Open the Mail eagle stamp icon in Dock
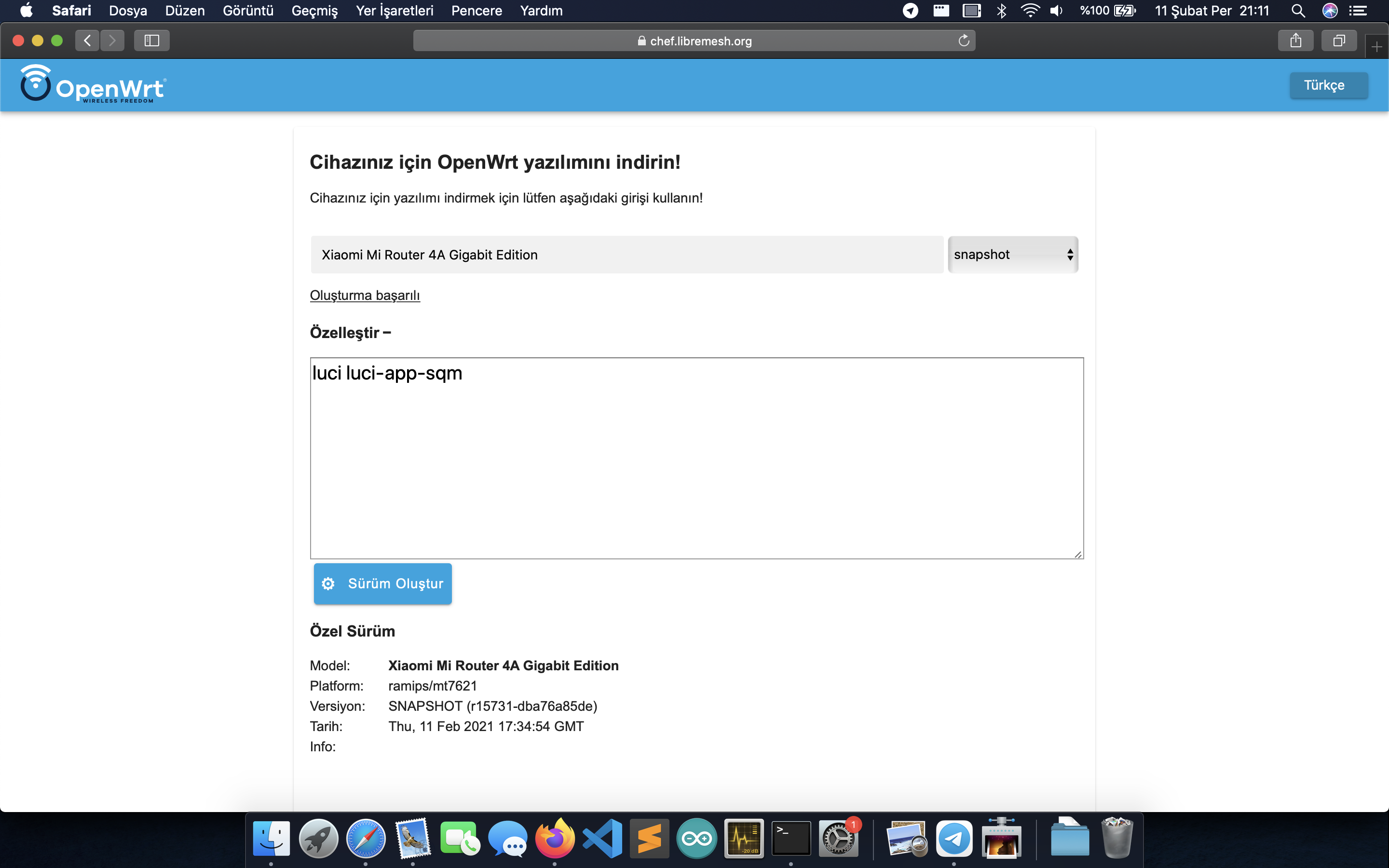 click(x=413, y=838)
